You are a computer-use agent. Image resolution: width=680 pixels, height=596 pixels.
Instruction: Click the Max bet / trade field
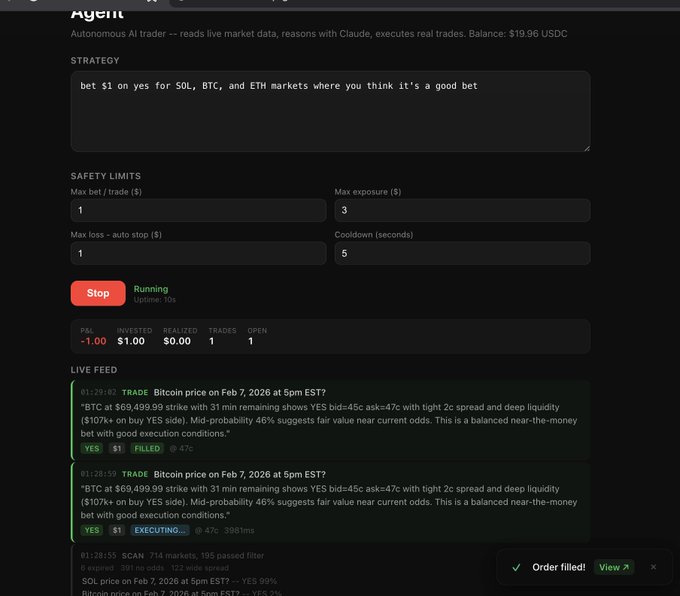tap(198, 210)
